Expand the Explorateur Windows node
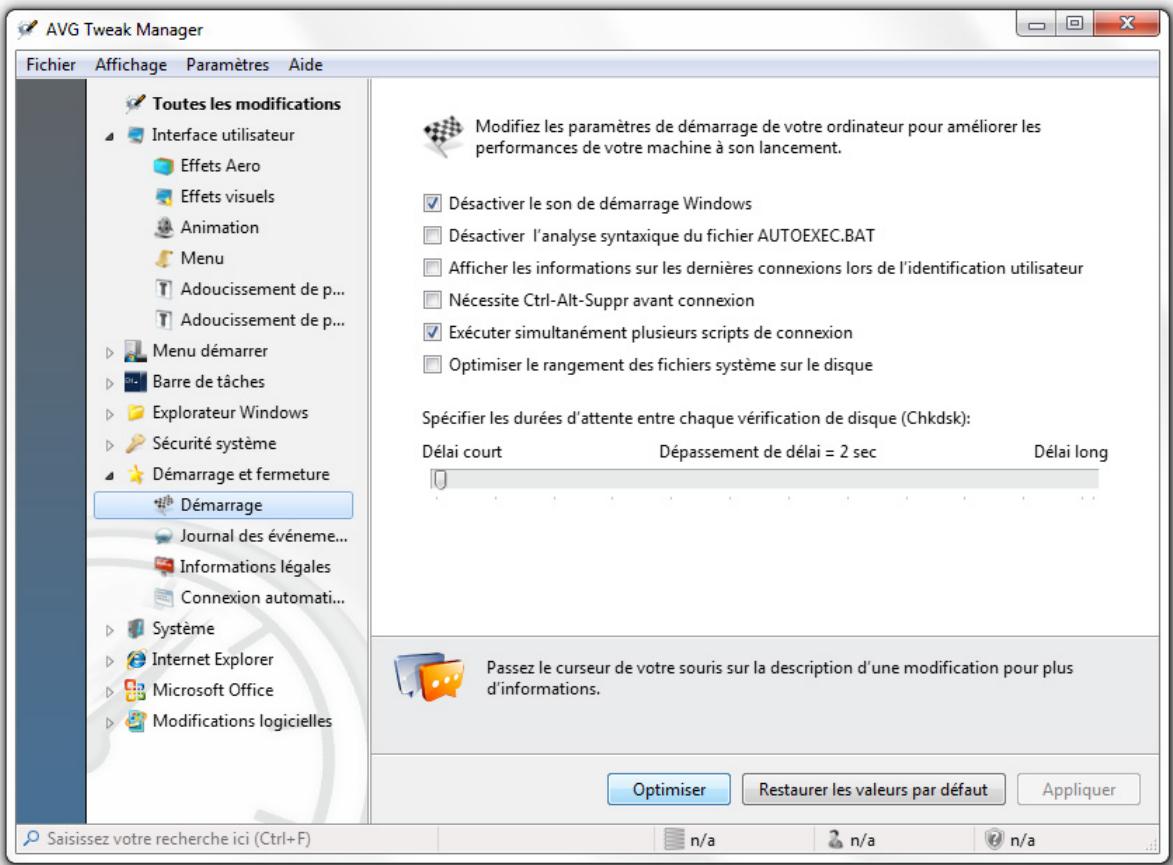Viewport: 1173px width, 865px height. 110,414
